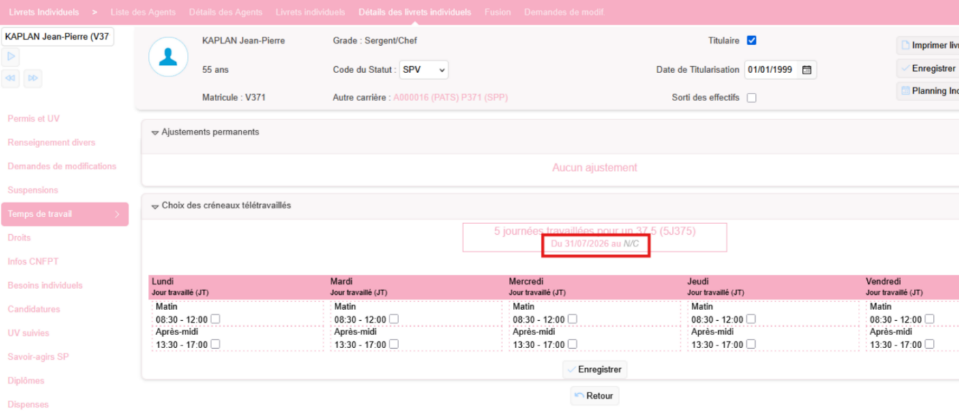The image size is (959, 413).
Task: Open the Fusion tab
Action: 497,12
